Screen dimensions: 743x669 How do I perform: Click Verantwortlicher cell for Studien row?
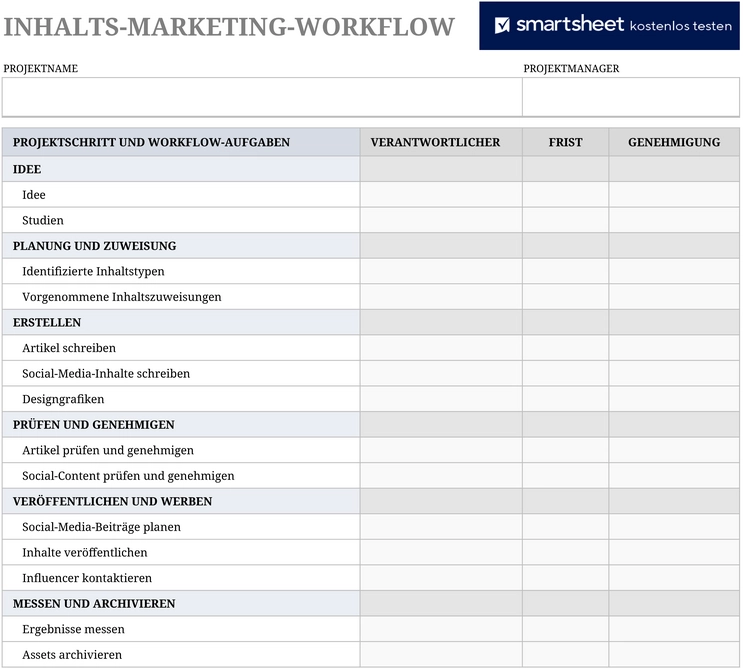(441, 220)
